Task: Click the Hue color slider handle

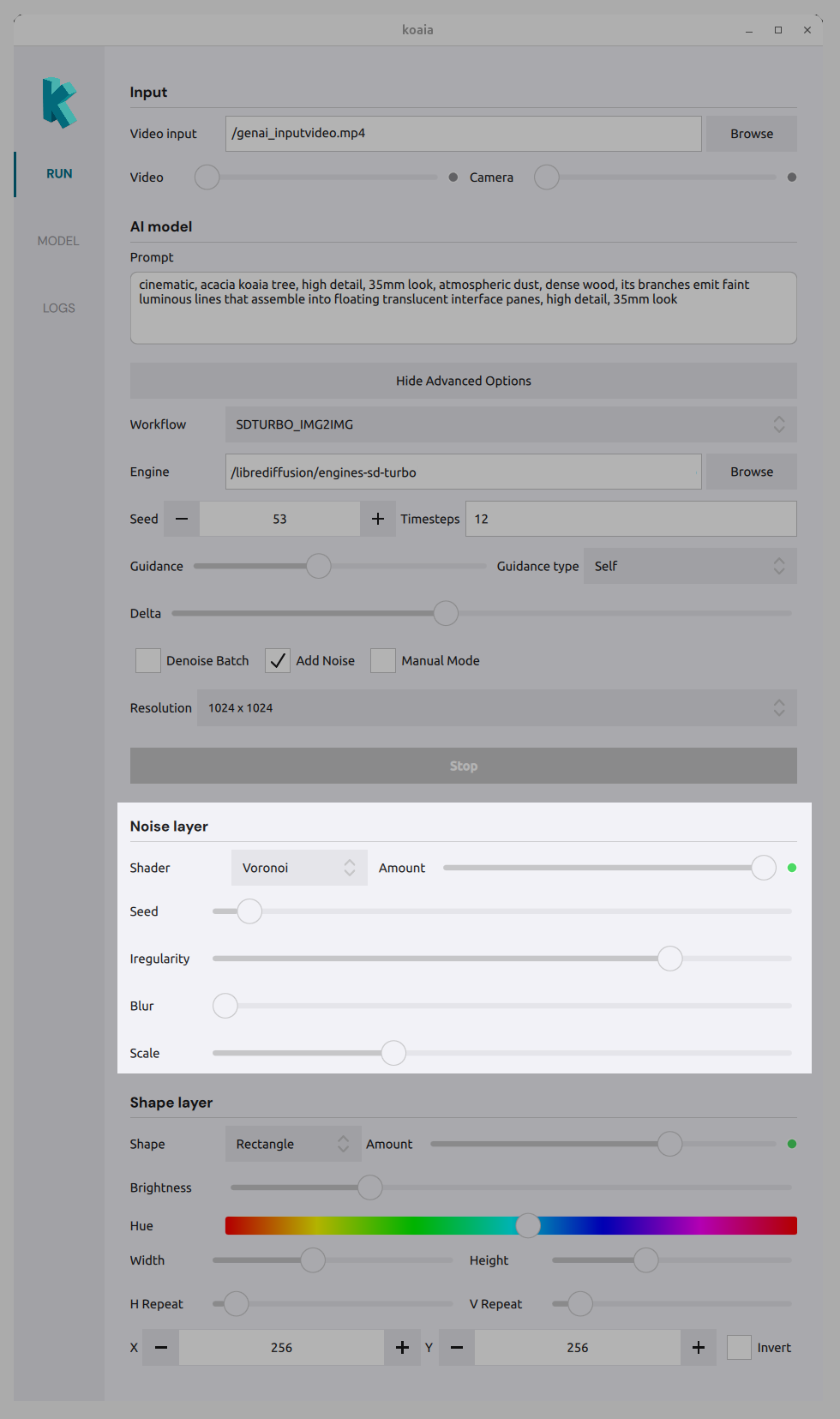Action: pyautogui.click(x=528, y=1225)
